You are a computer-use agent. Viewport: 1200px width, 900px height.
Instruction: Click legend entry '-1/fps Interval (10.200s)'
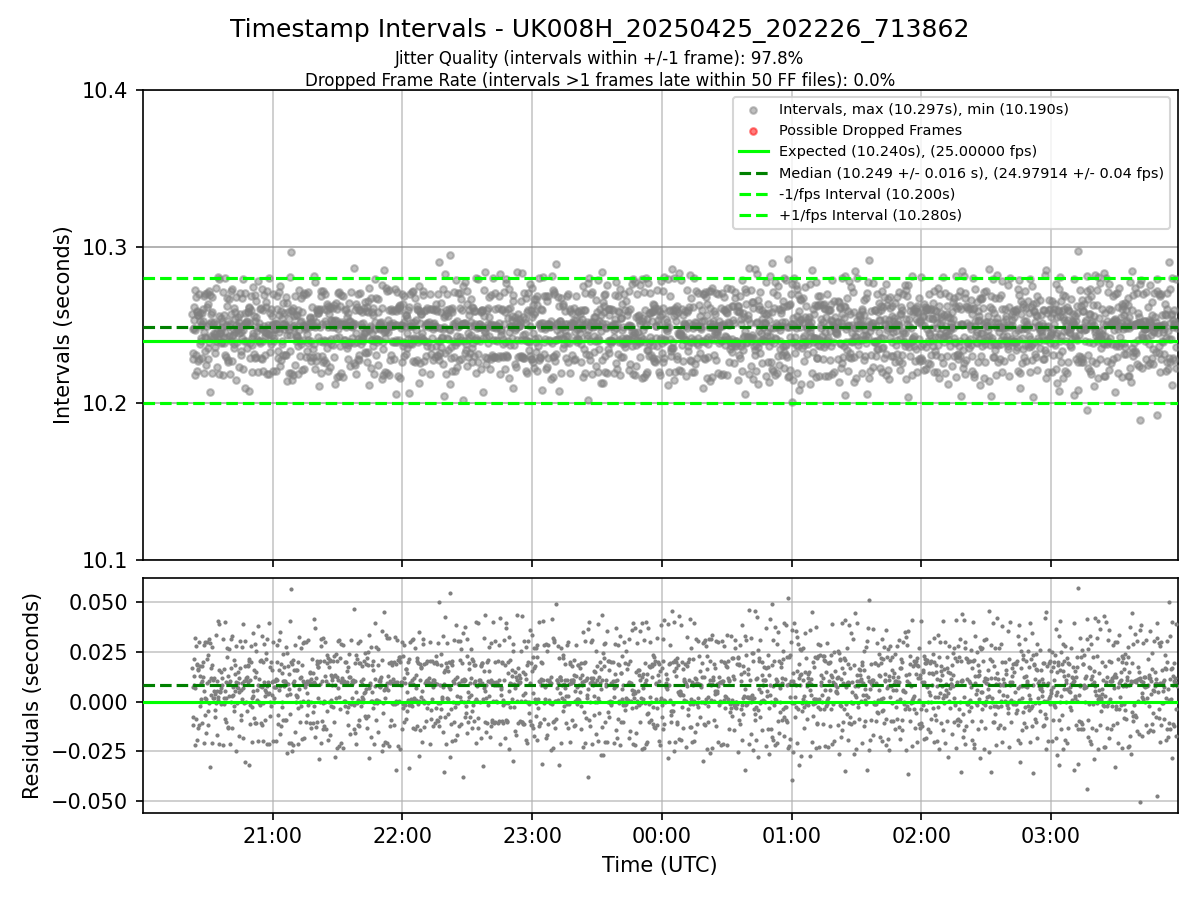point(867,194)
